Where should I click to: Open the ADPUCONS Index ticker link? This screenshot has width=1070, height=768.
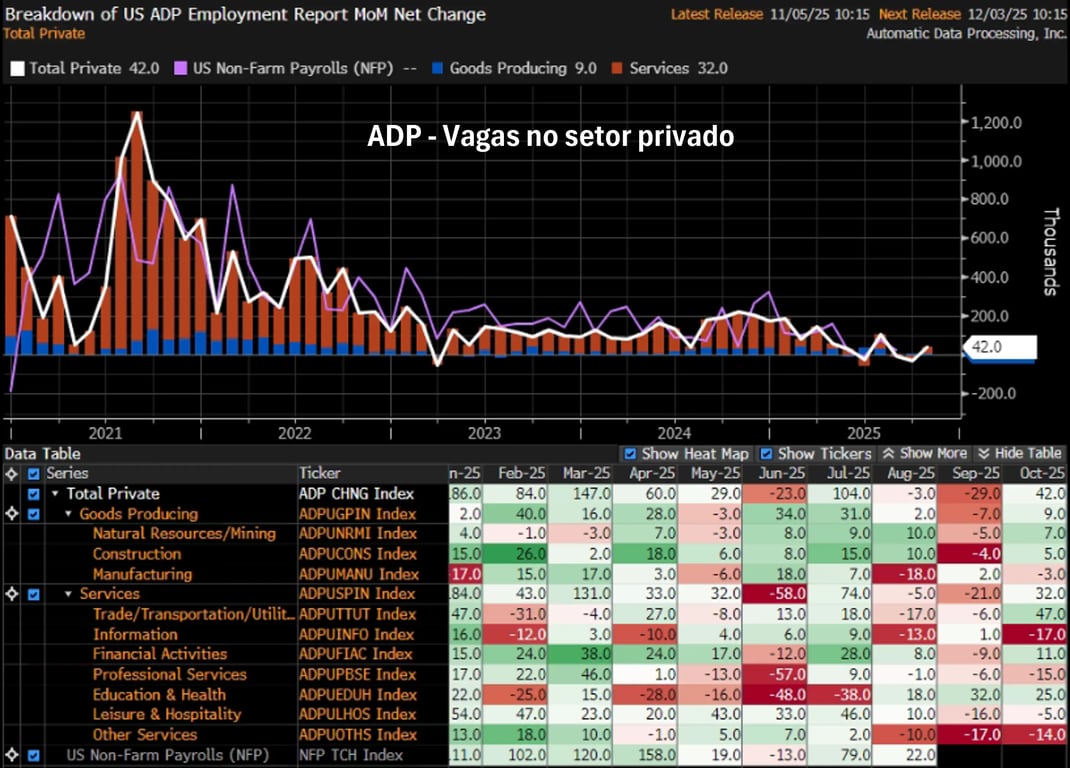pos(357,554)
